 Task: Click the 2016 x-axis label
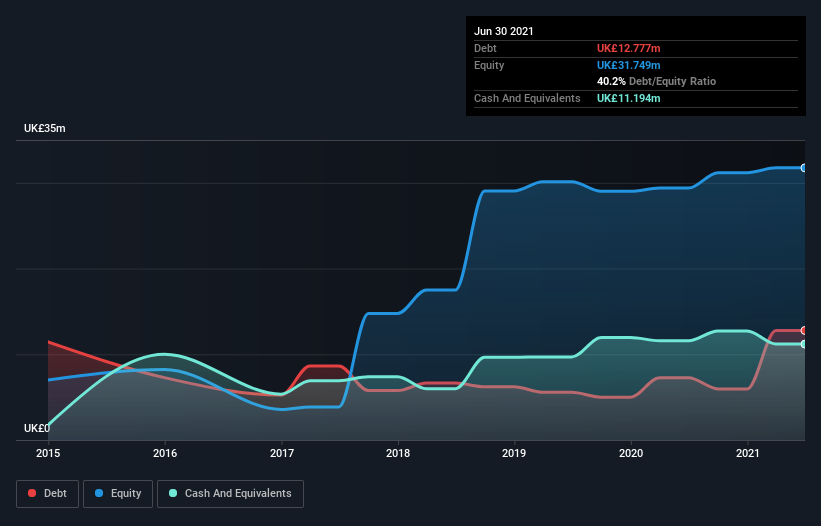165,453
